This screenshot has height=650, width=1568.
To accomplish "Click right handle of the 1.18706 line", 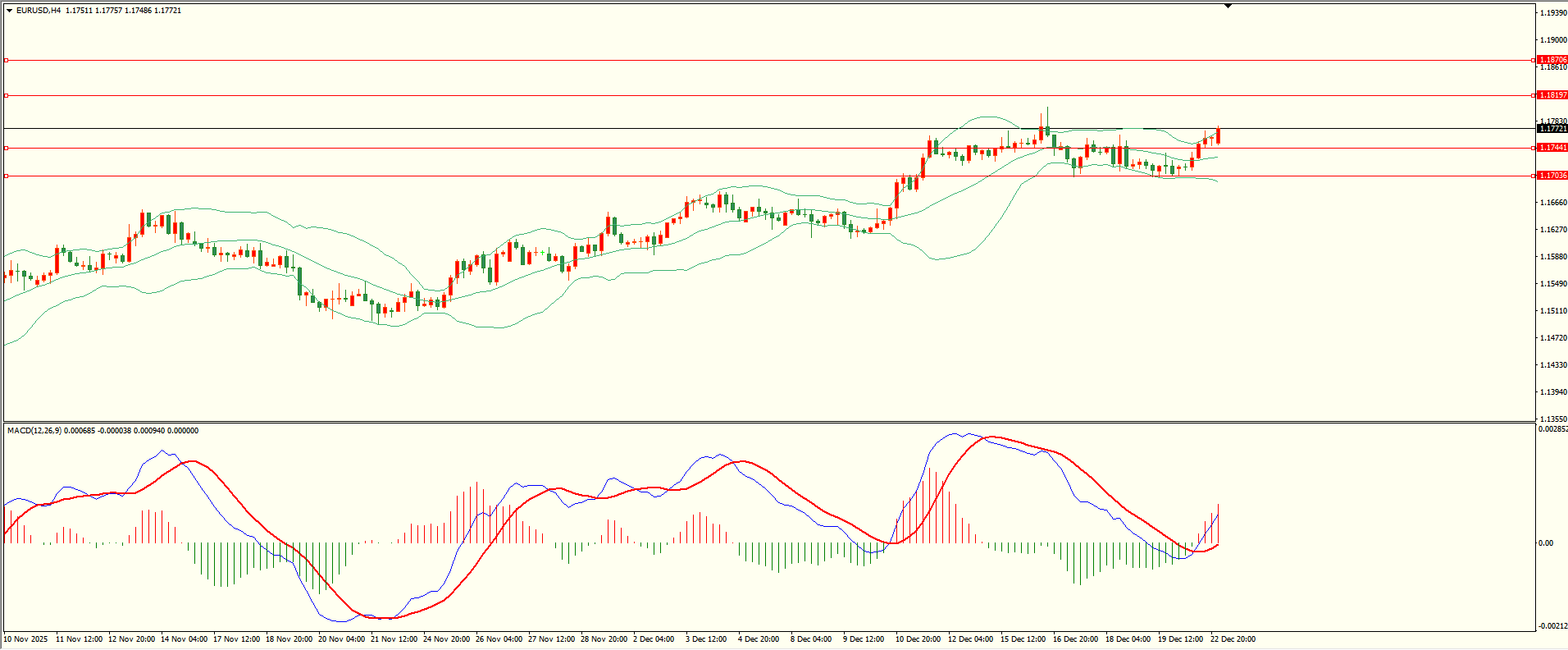I will 1534,60.
